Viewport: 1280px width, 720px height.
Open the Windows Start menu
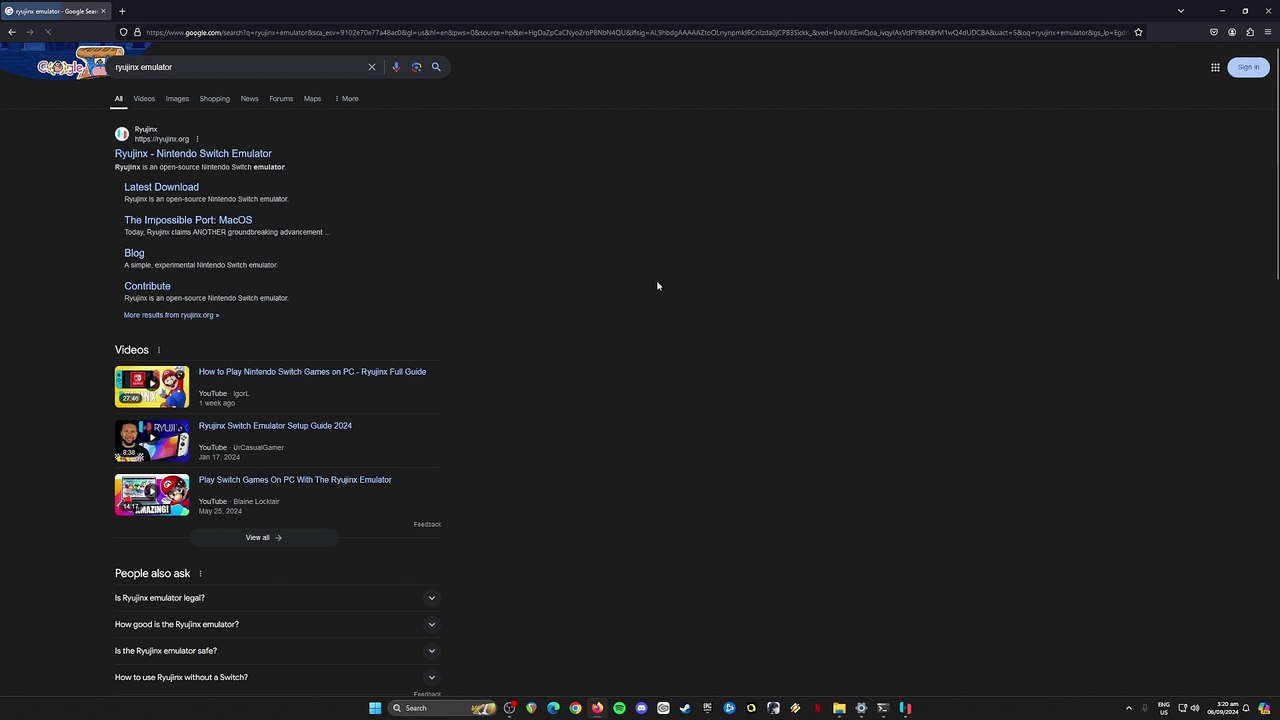[375, 708]
